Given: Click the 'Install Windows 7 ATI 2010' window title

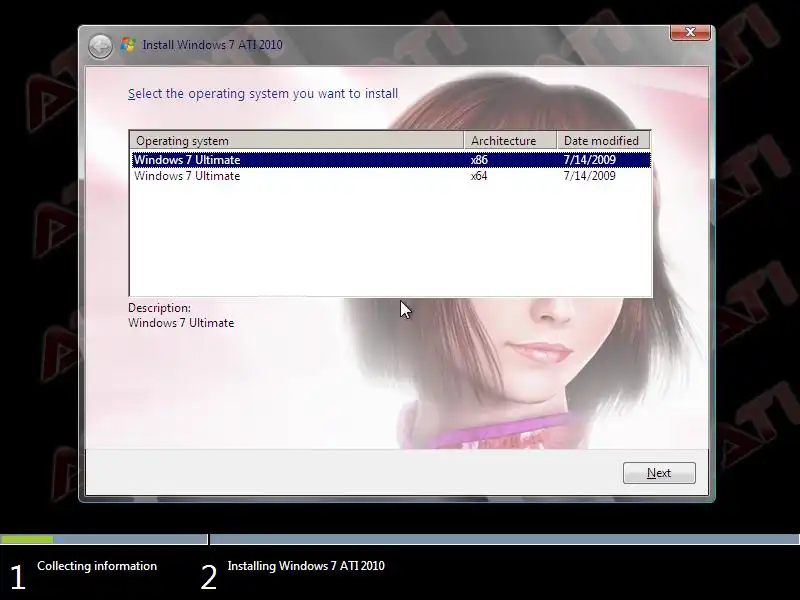Looking at the screenshot, I should click(x=212, y=45).
